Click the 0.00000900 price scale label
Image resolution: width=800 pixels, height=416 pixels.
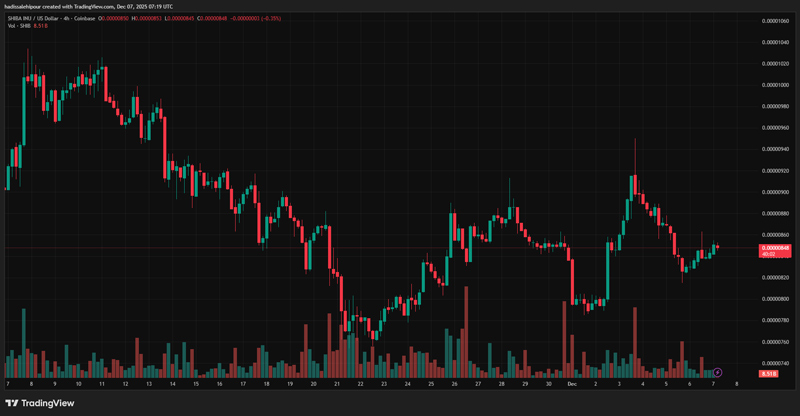coord(777,192)
